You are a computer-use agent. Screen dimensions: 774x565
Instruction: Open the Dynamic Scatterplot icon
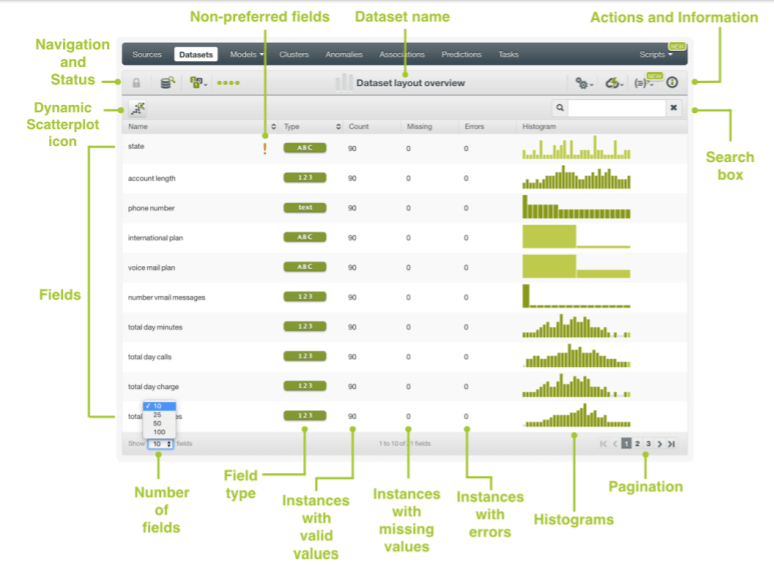(x=138, y=108)
